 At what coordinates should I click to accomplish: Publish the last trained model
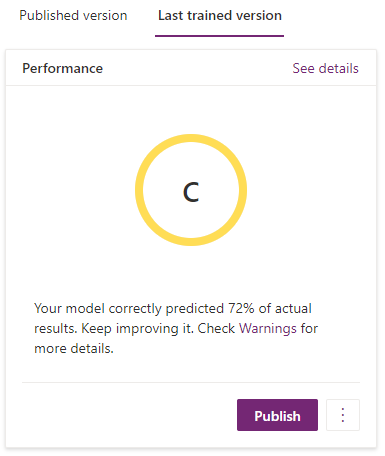(277, 415)
